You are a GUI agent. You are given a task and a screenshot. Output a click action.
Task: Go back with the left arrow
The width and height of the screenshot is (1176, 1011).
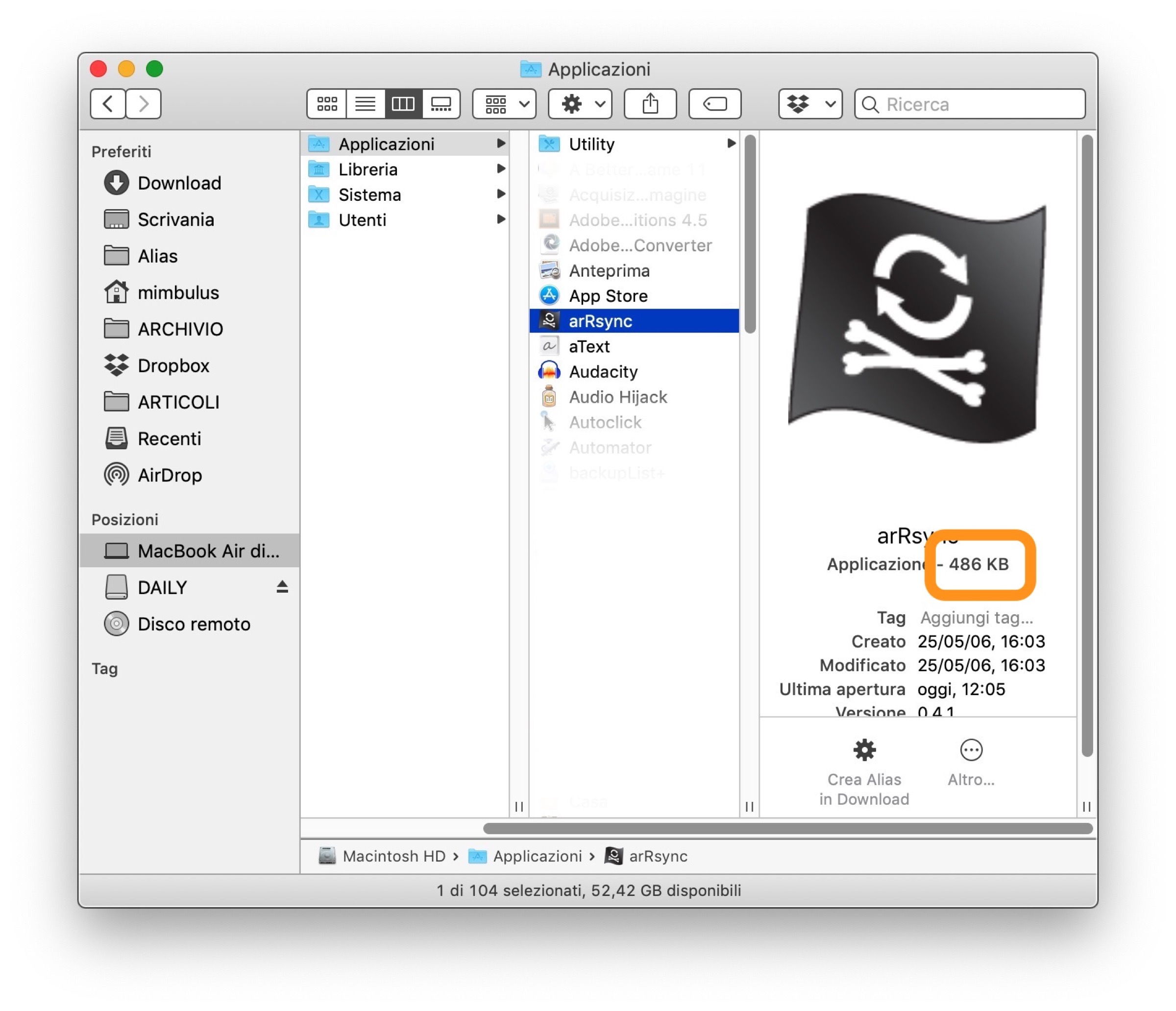point(108,104)
